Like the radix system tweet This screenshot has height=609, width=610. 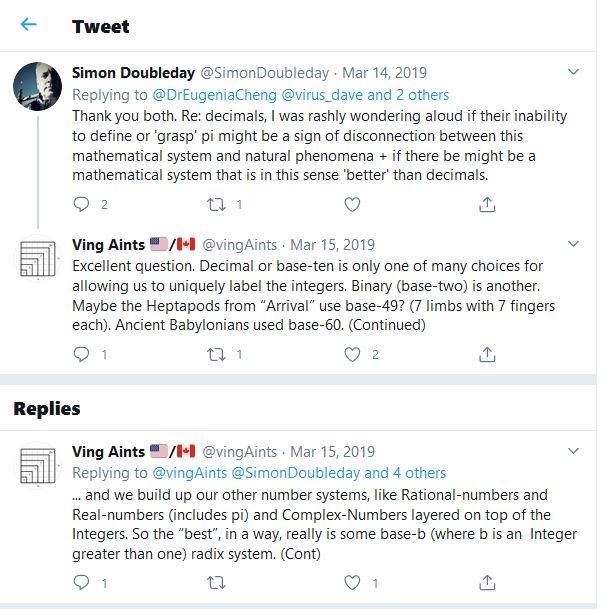pos(352,581)
